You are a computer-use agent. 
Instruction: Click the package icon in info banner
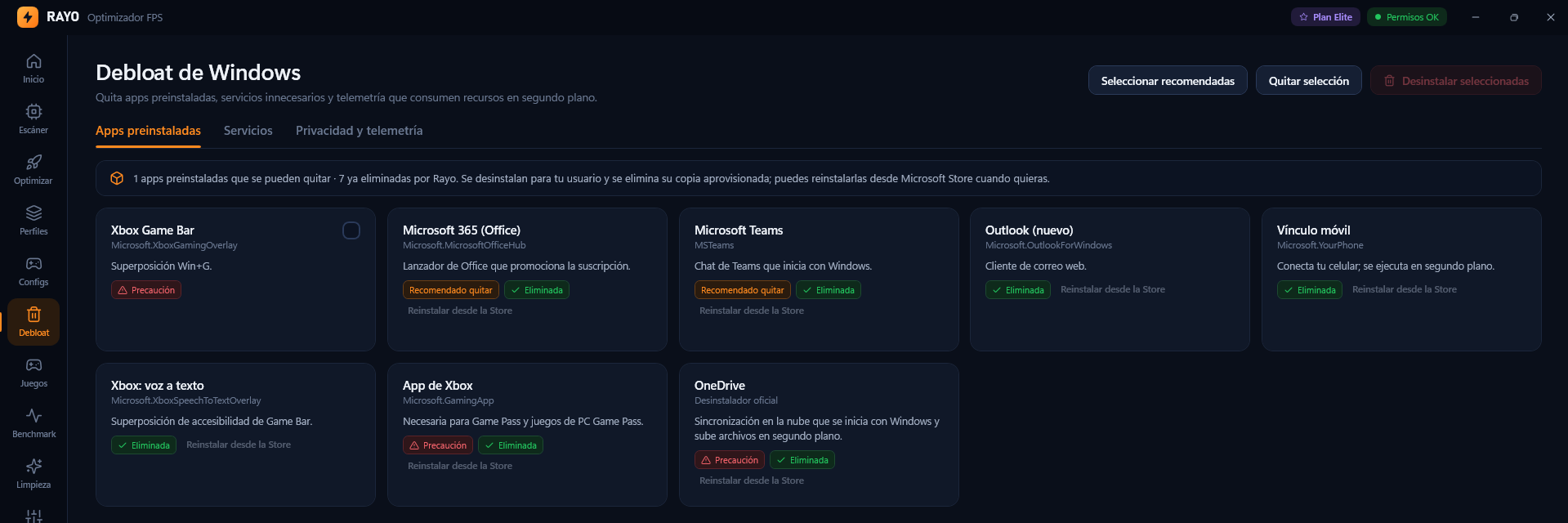click(117, 178)
